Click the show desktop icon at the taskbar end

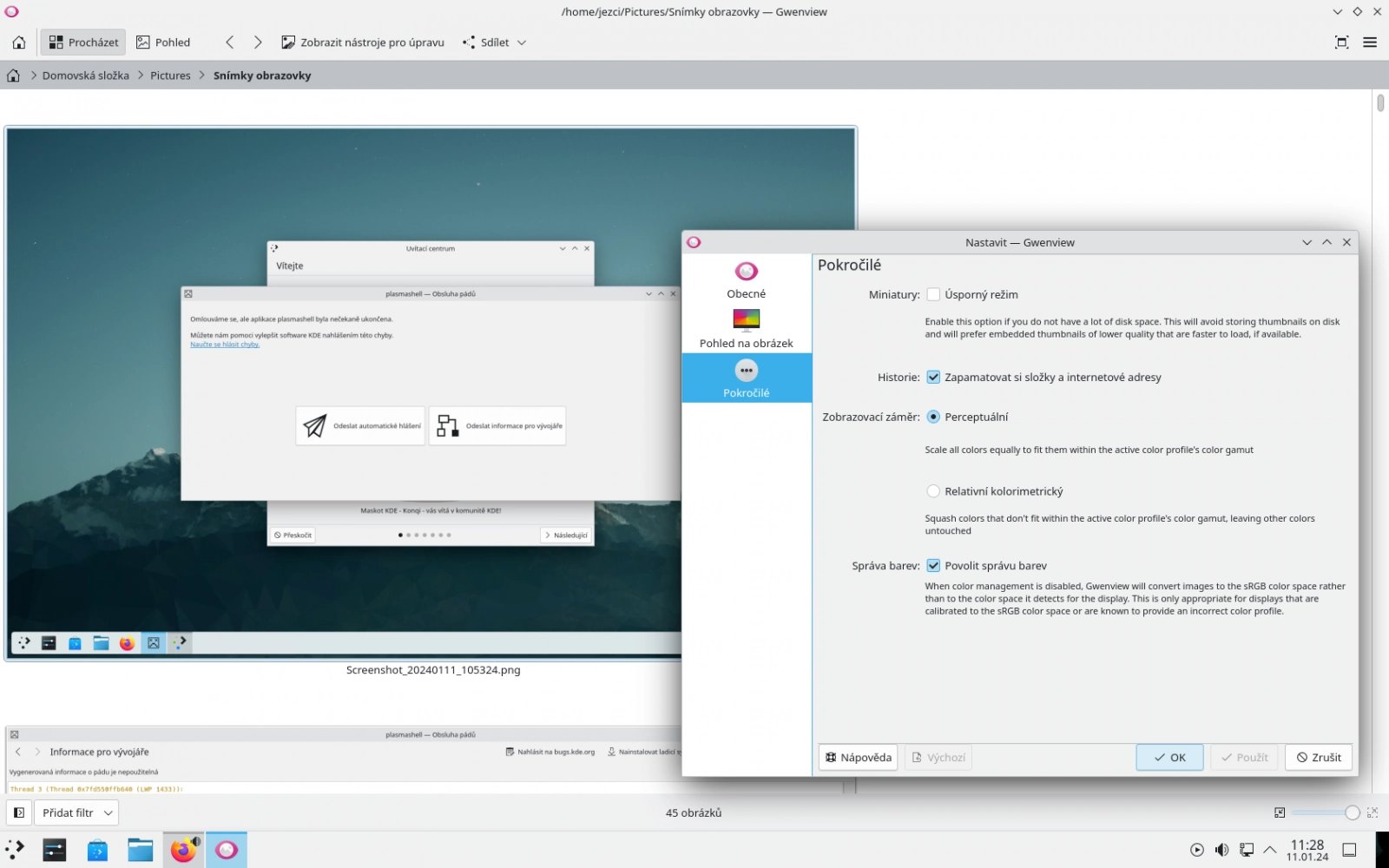[1349, 850]
